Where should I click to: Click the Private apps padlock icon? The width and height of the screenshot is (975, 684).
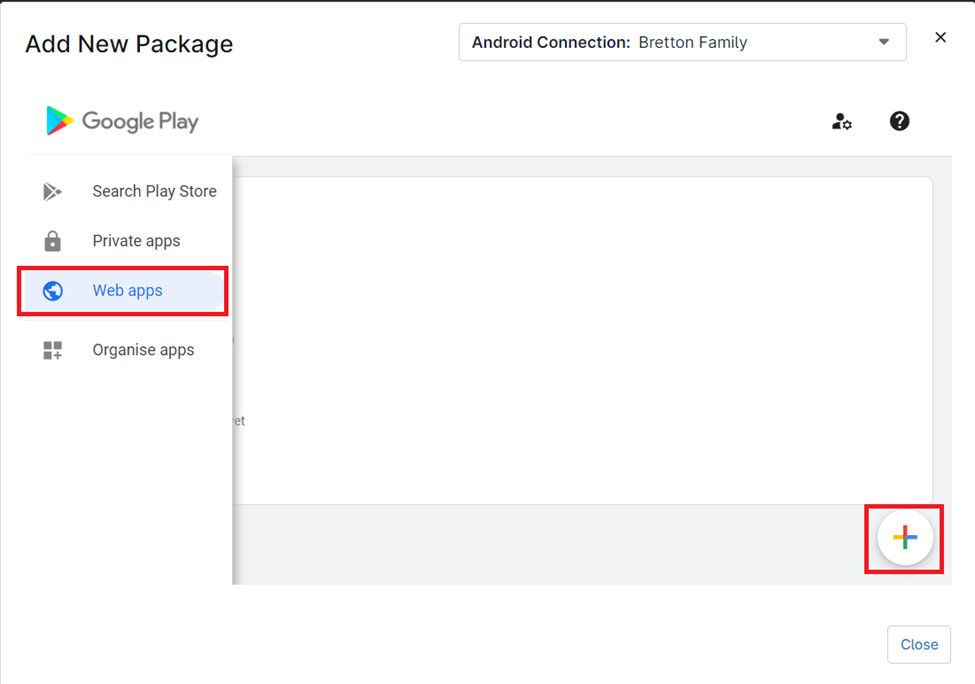point(51,240)
